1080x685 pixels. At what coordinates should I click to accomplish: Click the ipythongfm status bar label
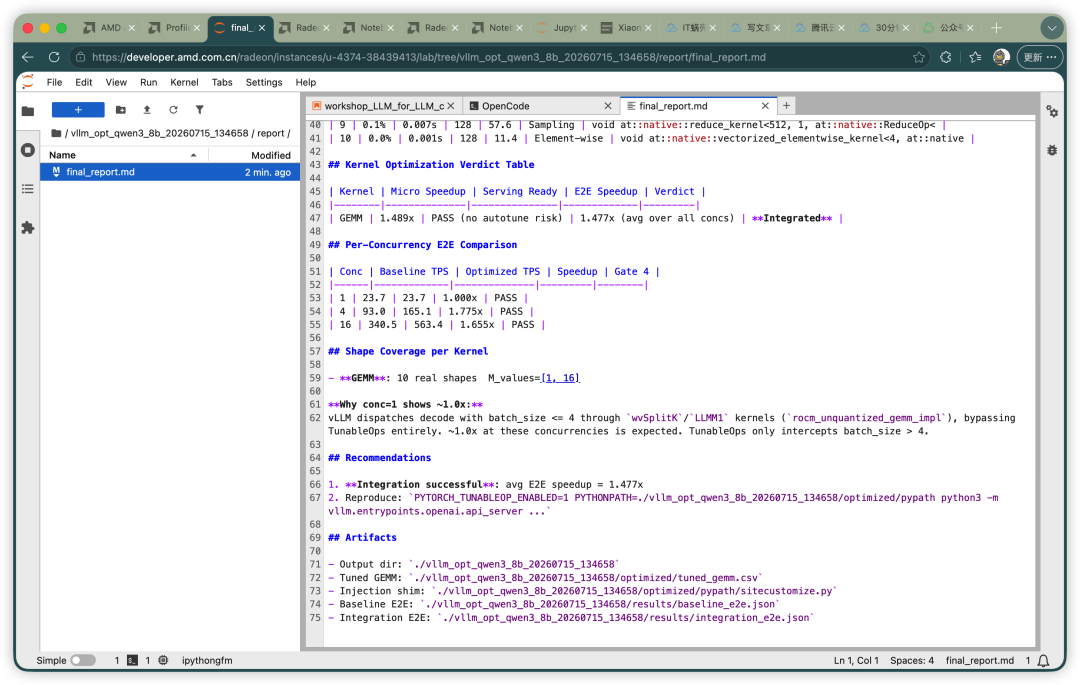tap(207, 660)
